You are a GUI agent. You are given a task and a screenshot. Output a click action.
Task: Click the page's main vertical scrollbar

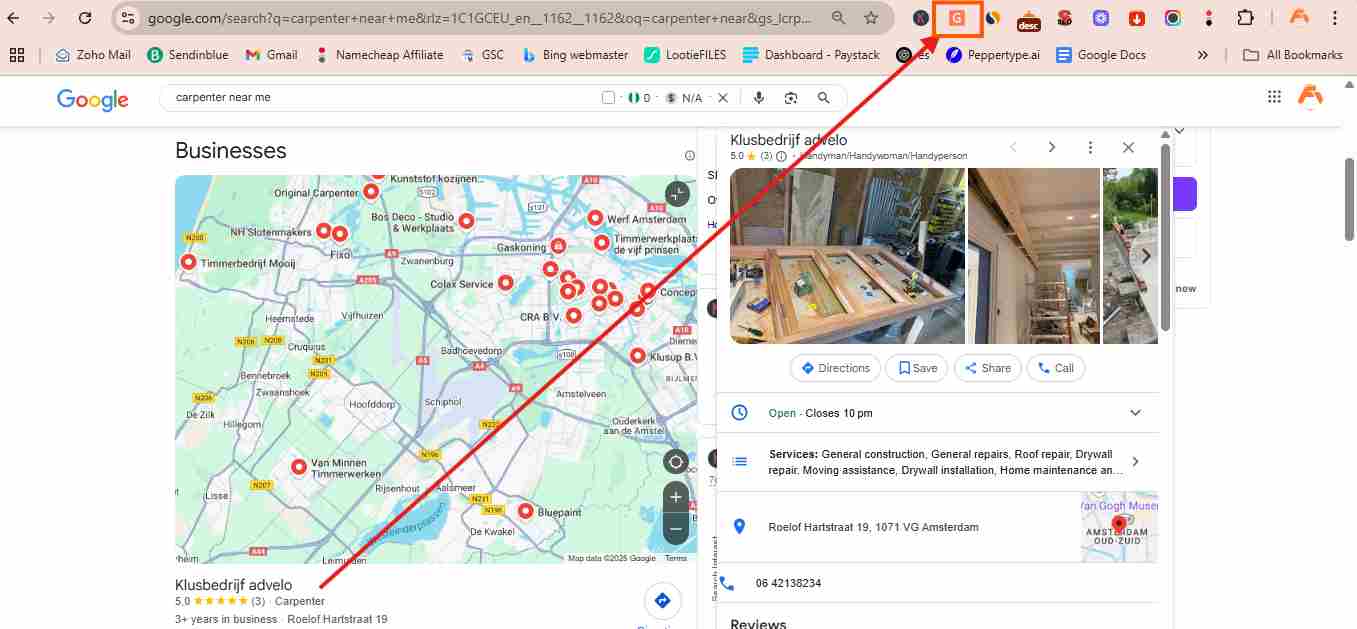[x=1349, y=199]
